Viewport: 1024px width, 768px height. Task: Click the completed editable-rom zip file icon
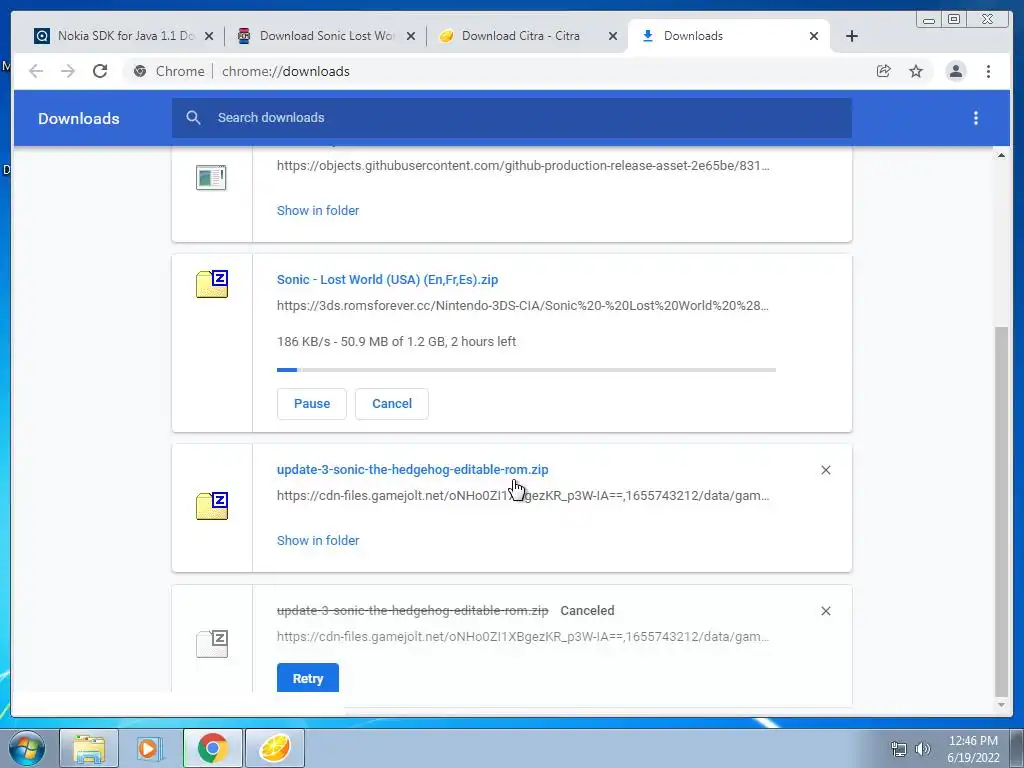pyautogui.click(x=212, y=505)
